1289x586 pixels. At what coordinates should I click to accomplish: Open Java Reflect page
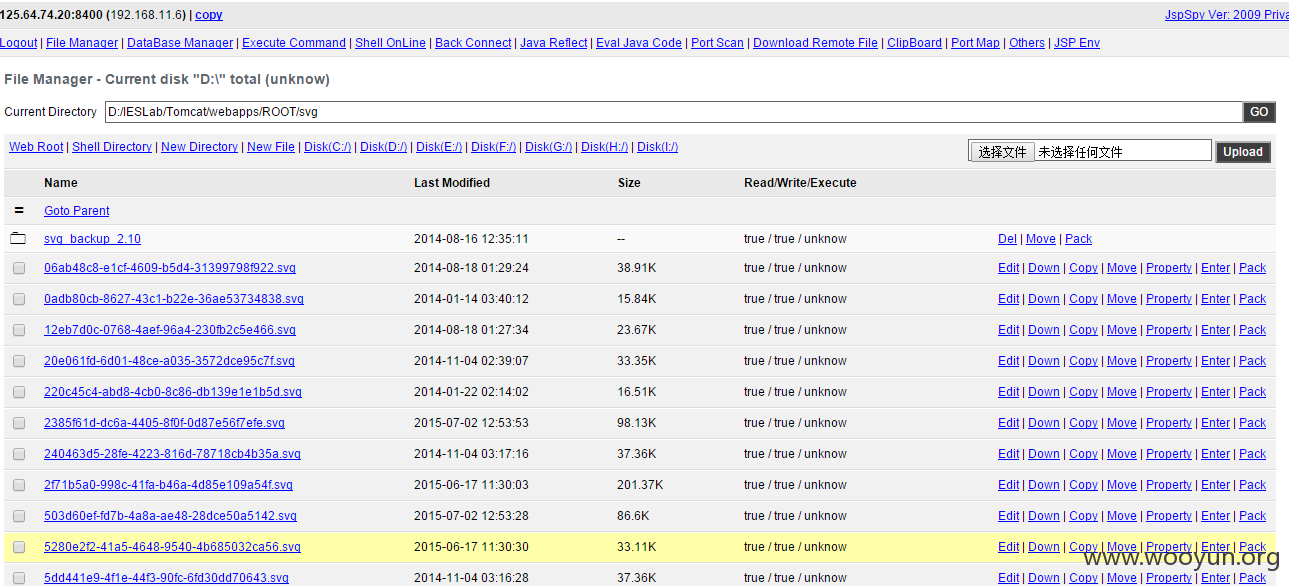click(x=554, y=43)
